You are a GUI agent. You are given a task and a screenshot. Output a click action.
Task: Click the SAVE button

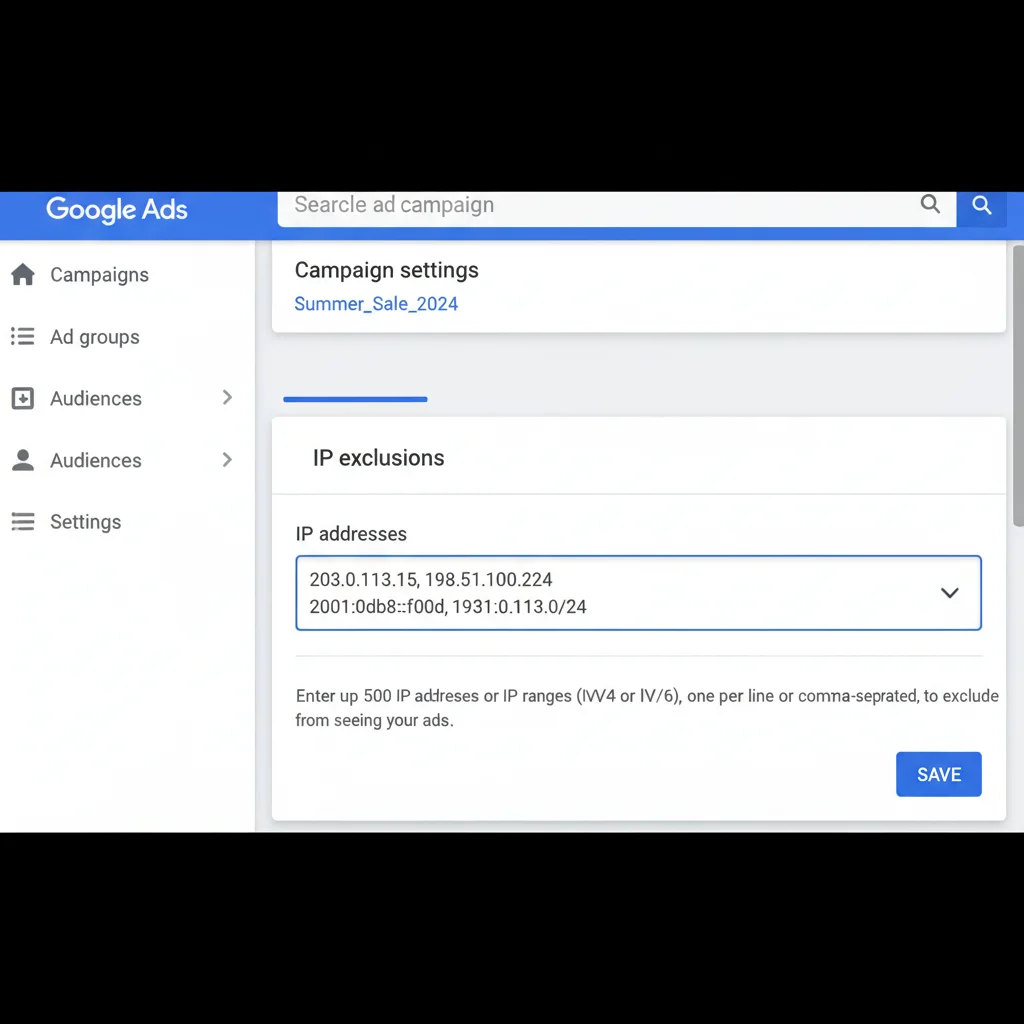pos(938,774)
